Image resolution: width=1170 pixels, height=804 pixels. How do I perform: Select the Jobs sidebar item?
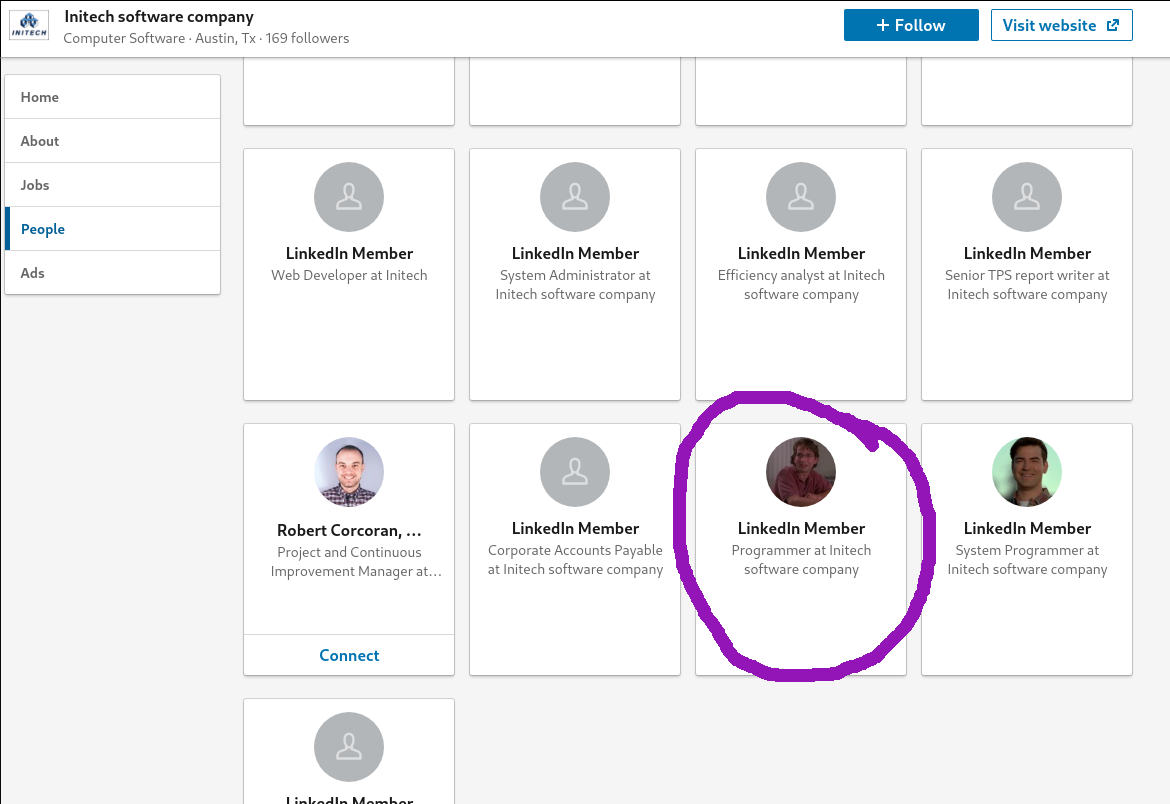pos(112,185)
